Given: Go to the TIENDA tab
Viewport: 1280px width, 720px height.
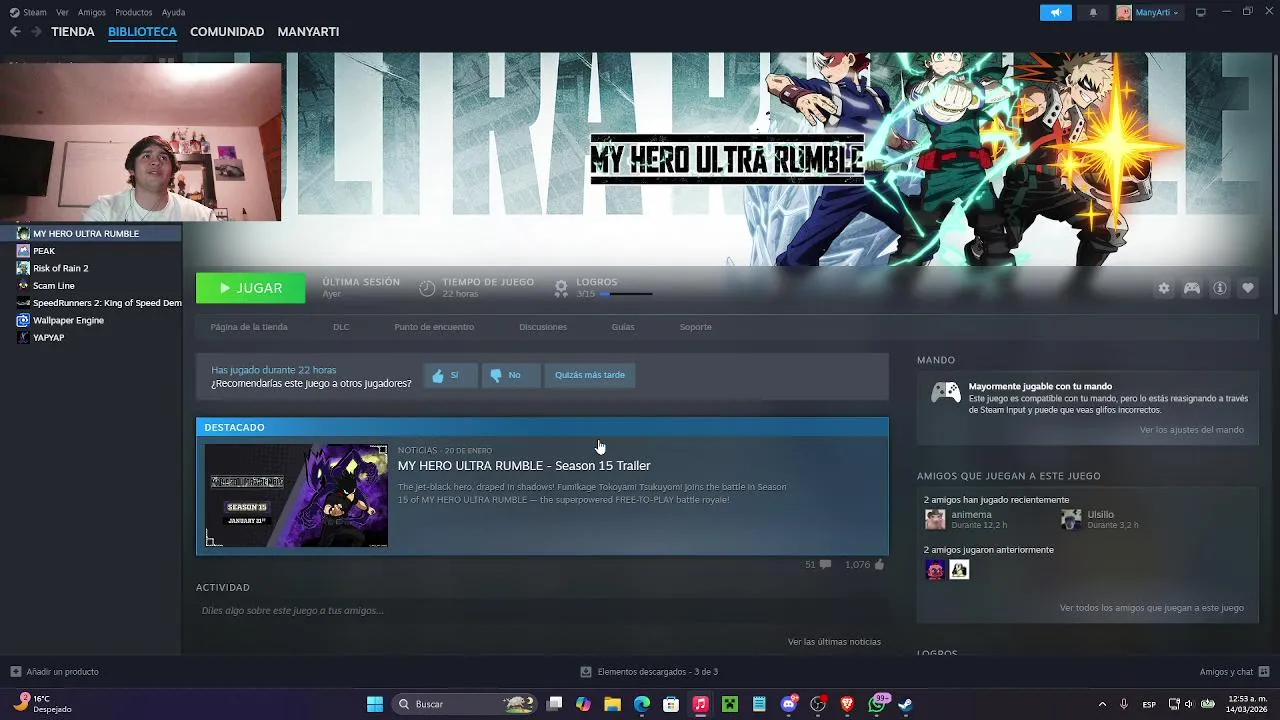Looking at the screenshot, I should click(73, 32).
